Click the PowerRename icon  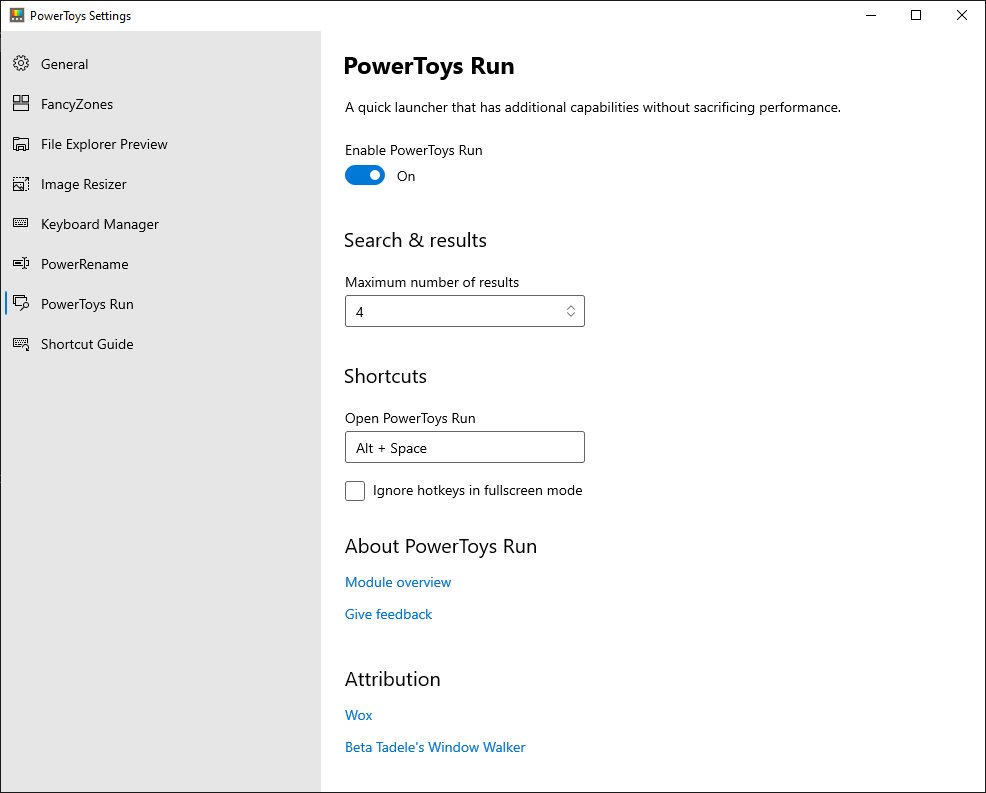[x=21, y=263]
